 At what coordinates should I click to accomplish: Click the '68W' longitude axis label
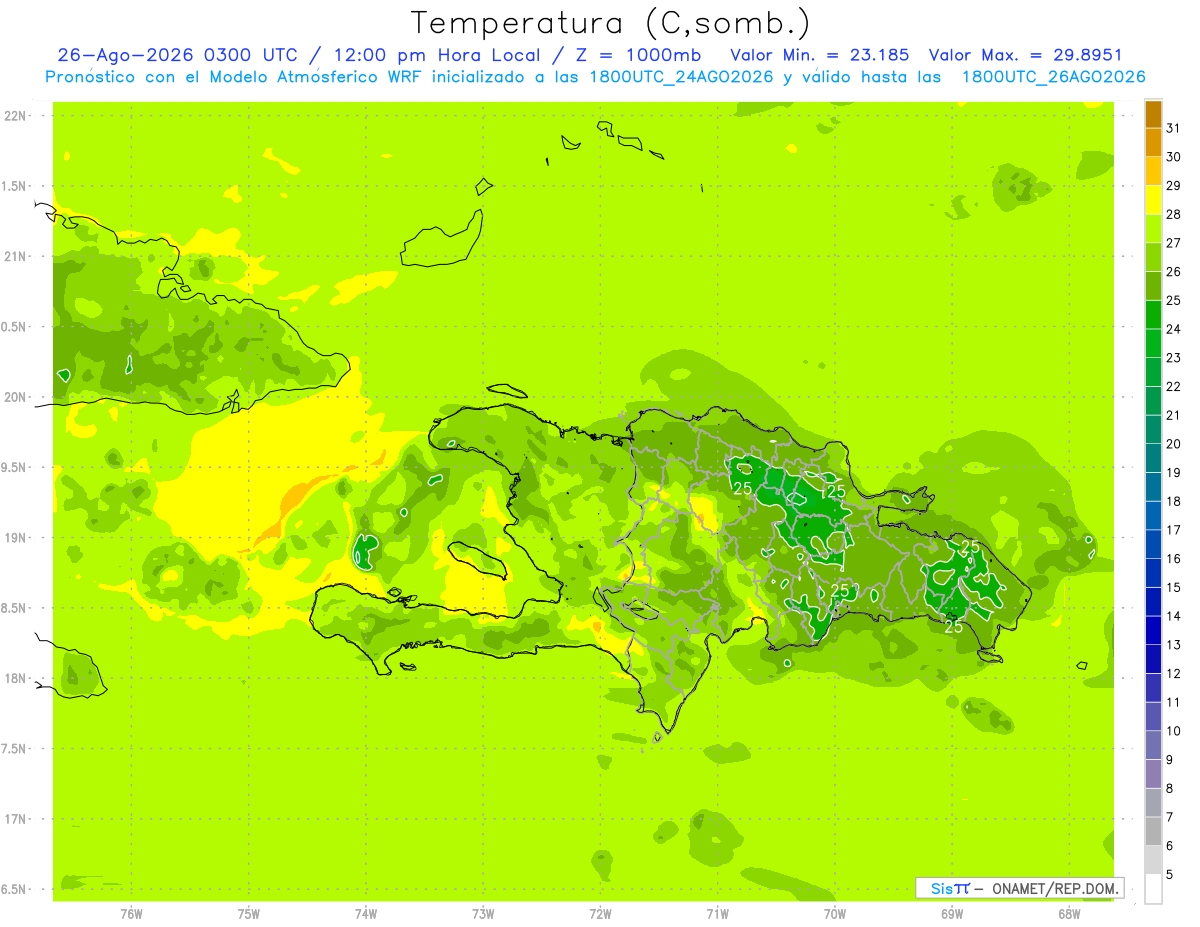click(x=1069, y=913)
